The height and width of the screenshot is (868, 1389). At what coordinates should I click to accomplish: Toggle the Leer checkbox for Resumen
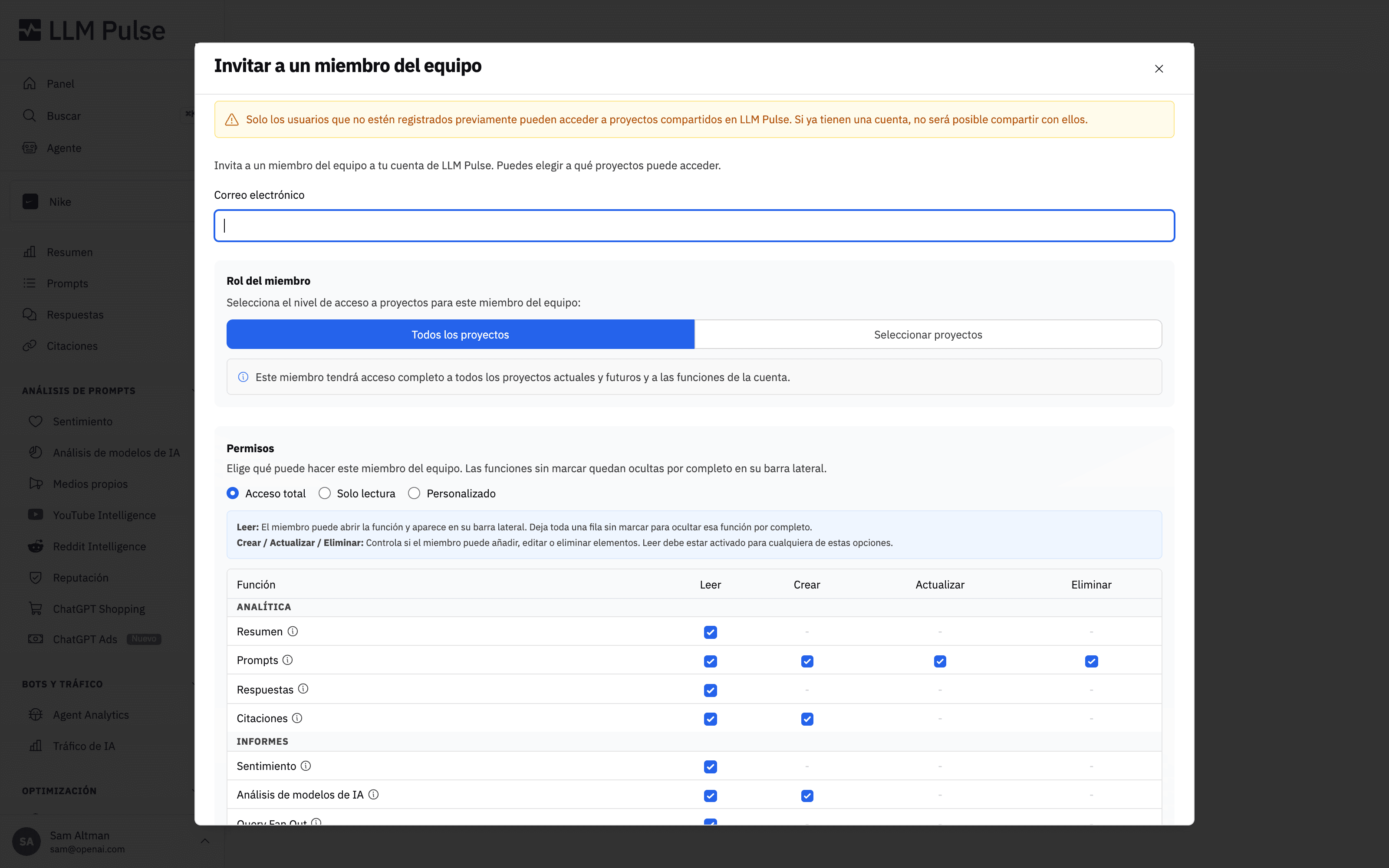(x=711, y=632)
